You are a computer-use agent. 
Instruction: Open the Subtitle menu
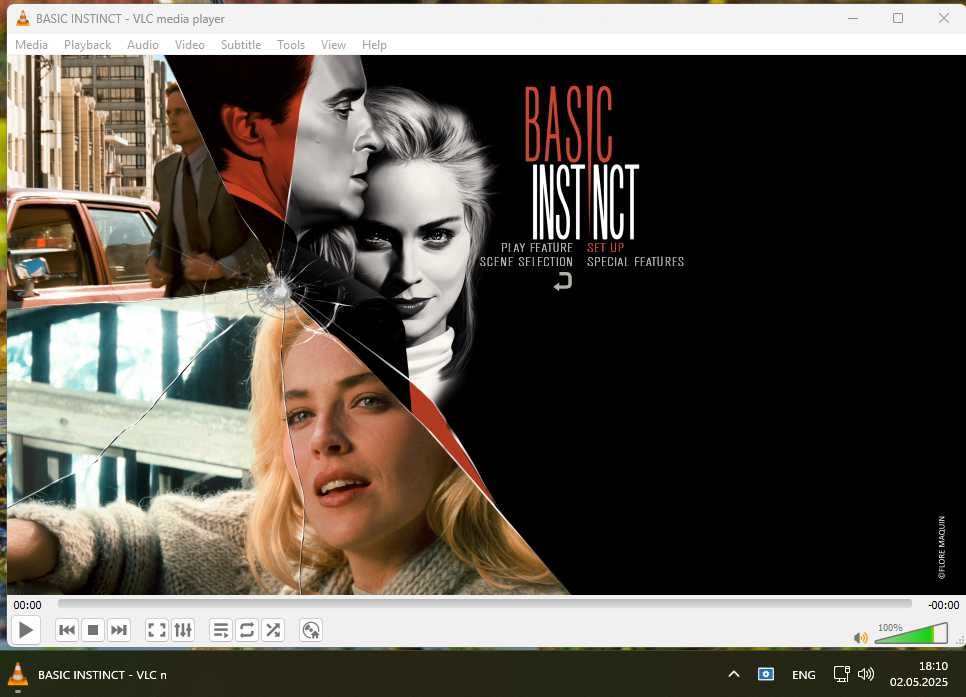[241, 44]
